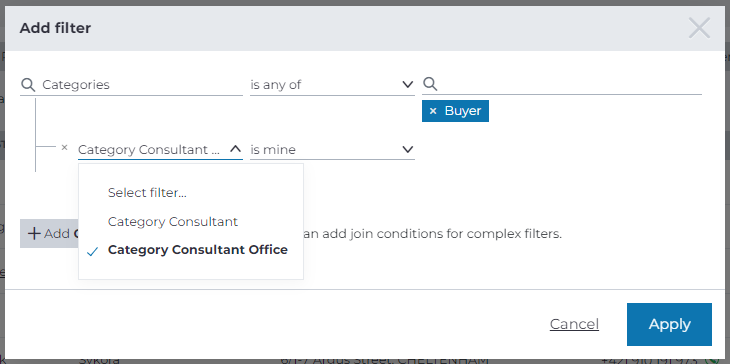Click the Buyer tag label
The height and width of the screenshot is (364, 730).
tap(463, 111)
